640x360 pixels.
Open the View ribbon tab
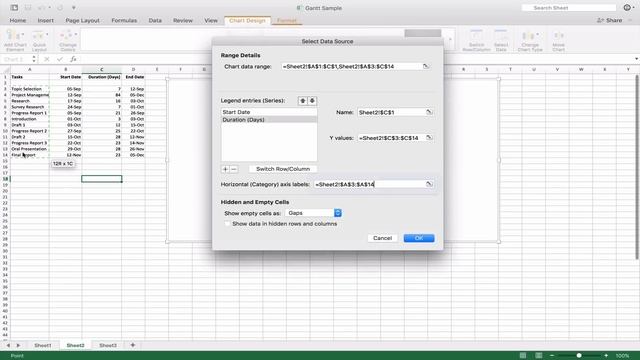[211, 20]
